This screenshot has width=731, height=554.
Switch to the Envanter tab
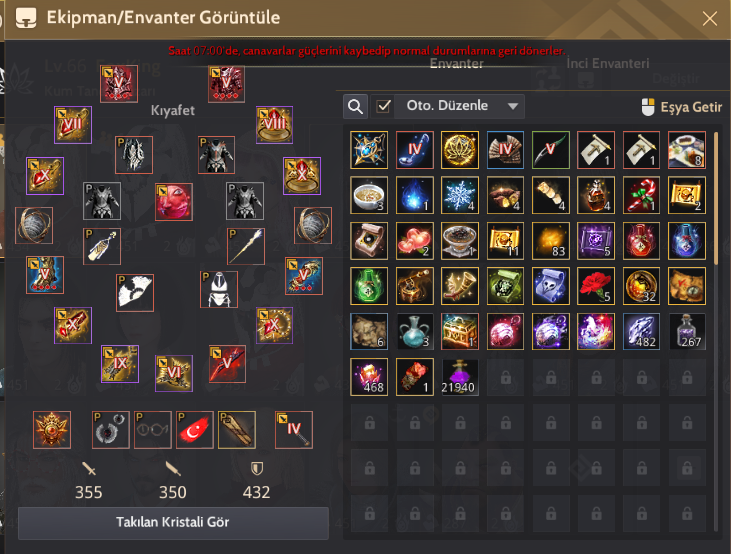click(456, 63)
